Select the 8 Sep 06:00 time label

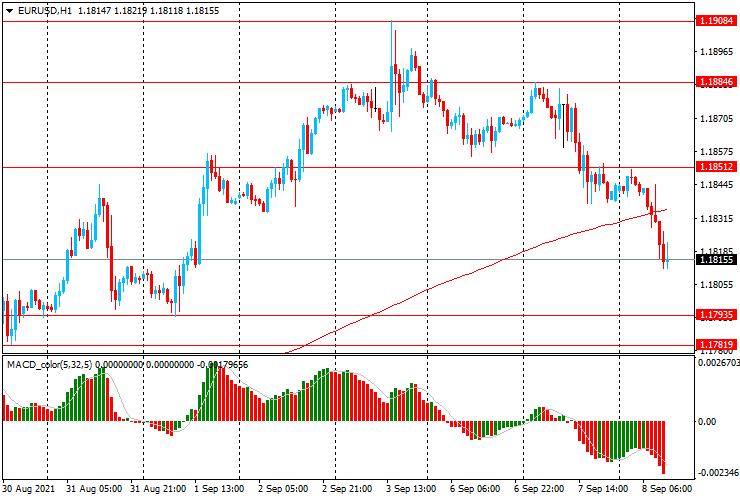point(667,489)
